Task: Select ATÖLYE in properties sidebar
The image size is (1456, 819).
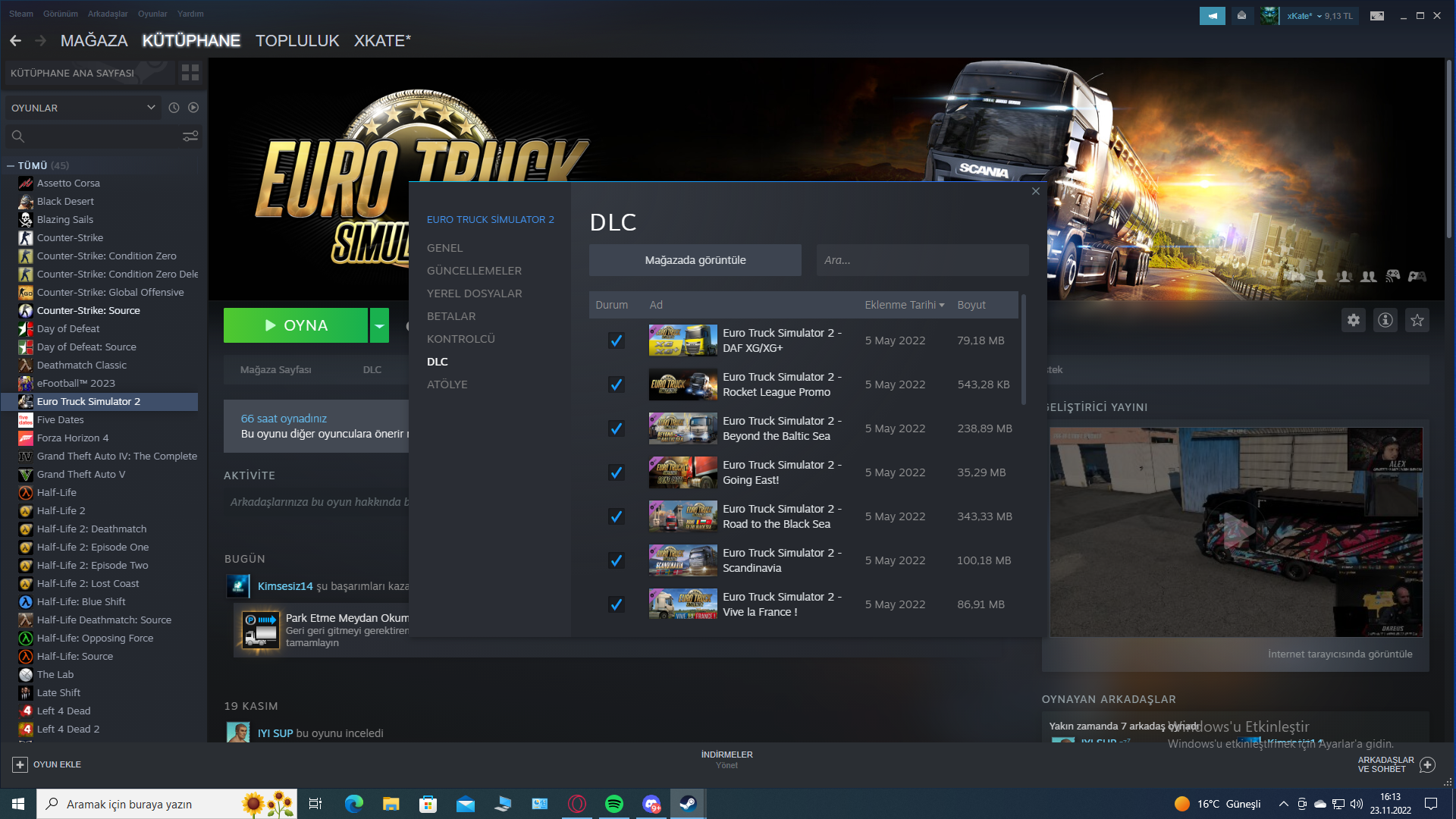Action: [447, 384]
